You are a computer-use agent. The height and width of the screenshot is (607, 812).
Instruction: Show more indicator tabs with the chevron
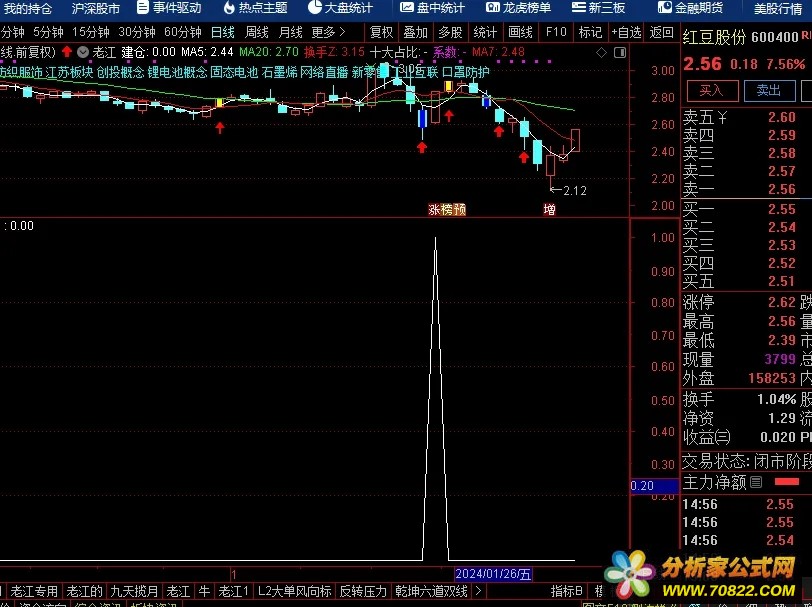[x=478, y=590]
